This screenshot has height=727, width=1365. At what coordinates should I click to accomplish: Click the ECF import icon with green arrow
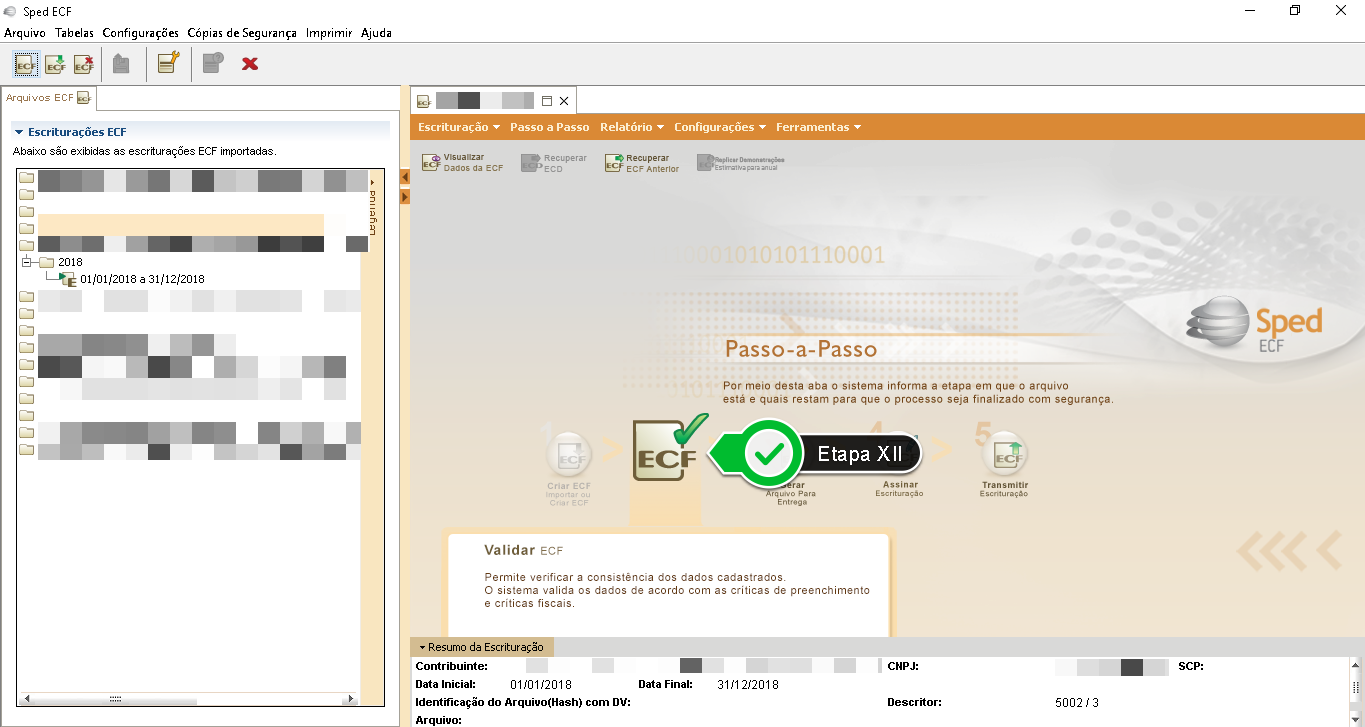coord(55,64)
